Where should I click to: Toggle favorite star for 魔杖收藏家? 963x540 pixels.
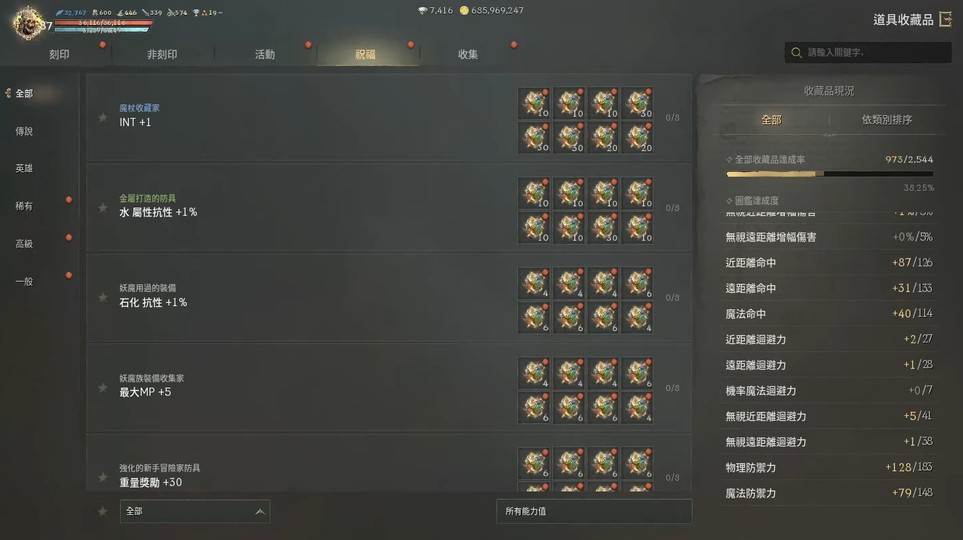tap(103, 117)
